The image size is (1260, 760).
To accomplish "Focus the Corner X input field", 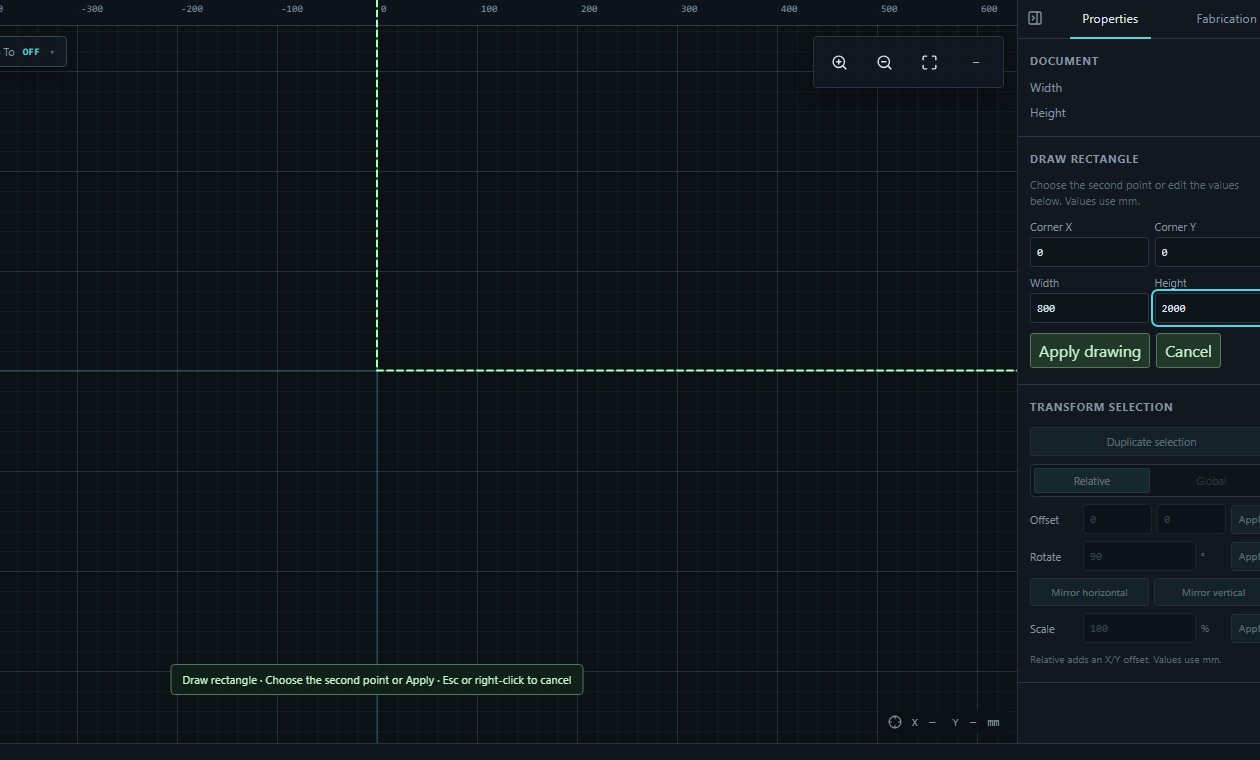I will click(1089, 252).
